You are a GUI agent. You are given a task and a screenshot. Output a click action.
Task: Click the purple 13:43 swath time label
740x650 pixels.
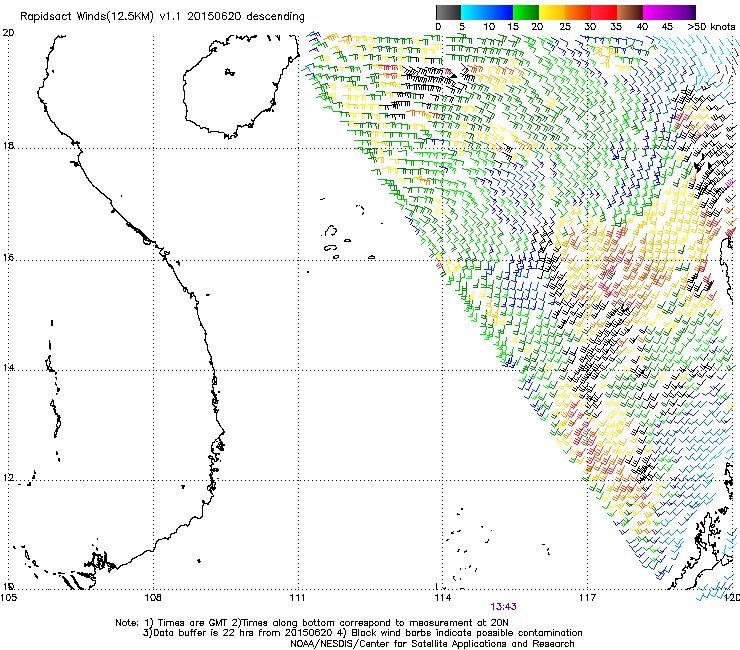(503, 607)
